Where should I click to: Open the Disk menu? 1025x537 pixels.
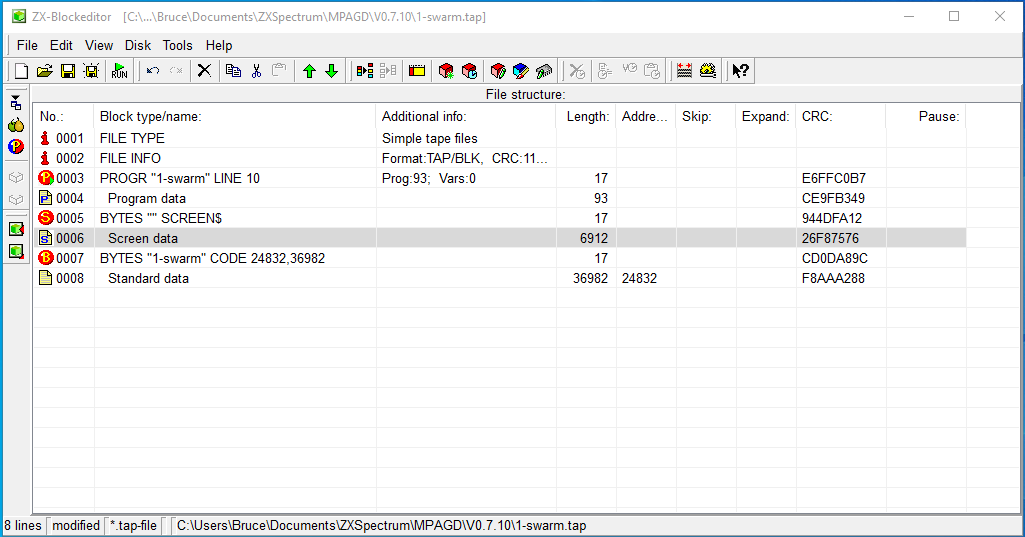coord(138,45)
